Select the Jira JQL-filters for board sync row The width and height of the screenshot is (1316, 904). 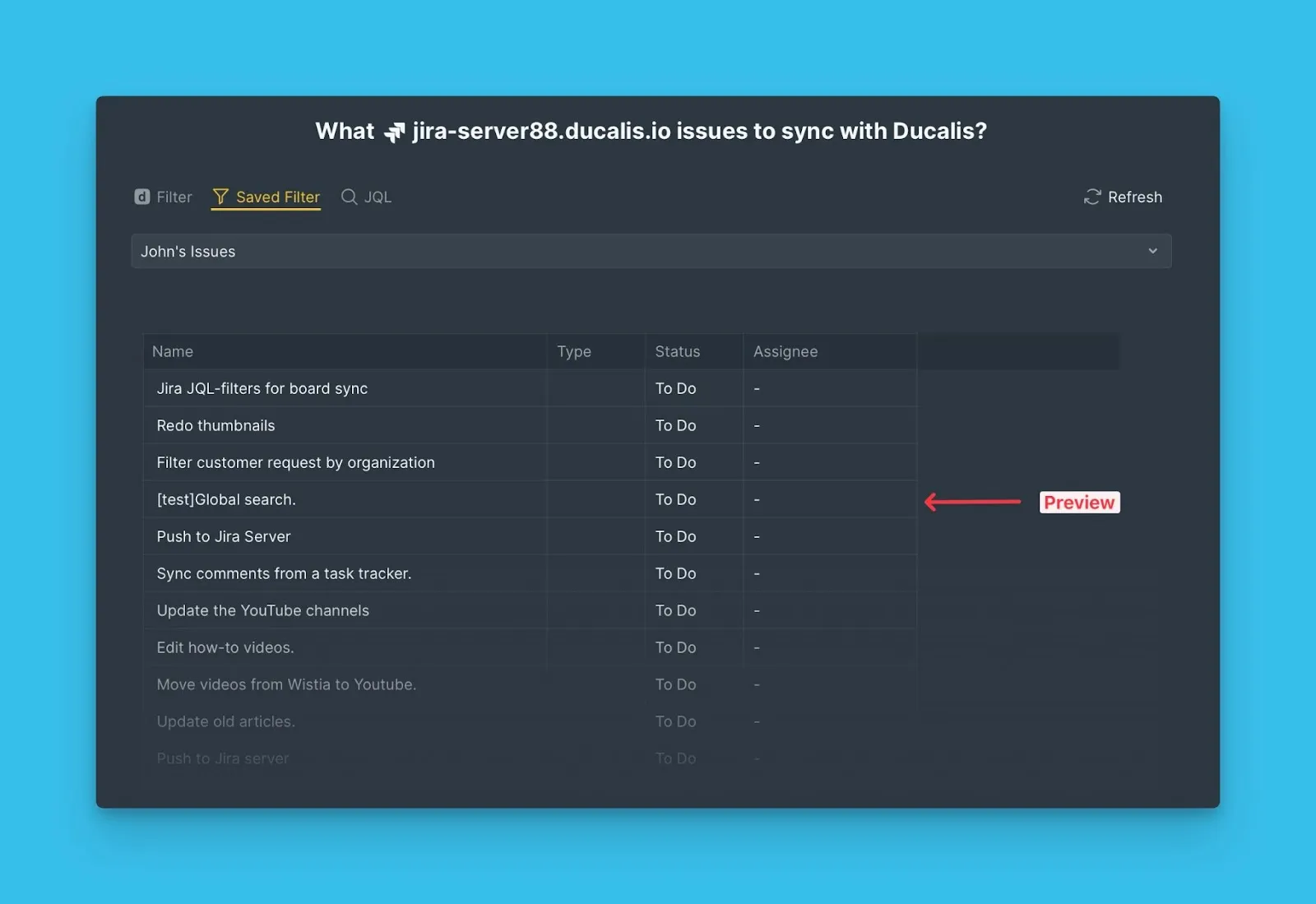click(x=262, y=388)
